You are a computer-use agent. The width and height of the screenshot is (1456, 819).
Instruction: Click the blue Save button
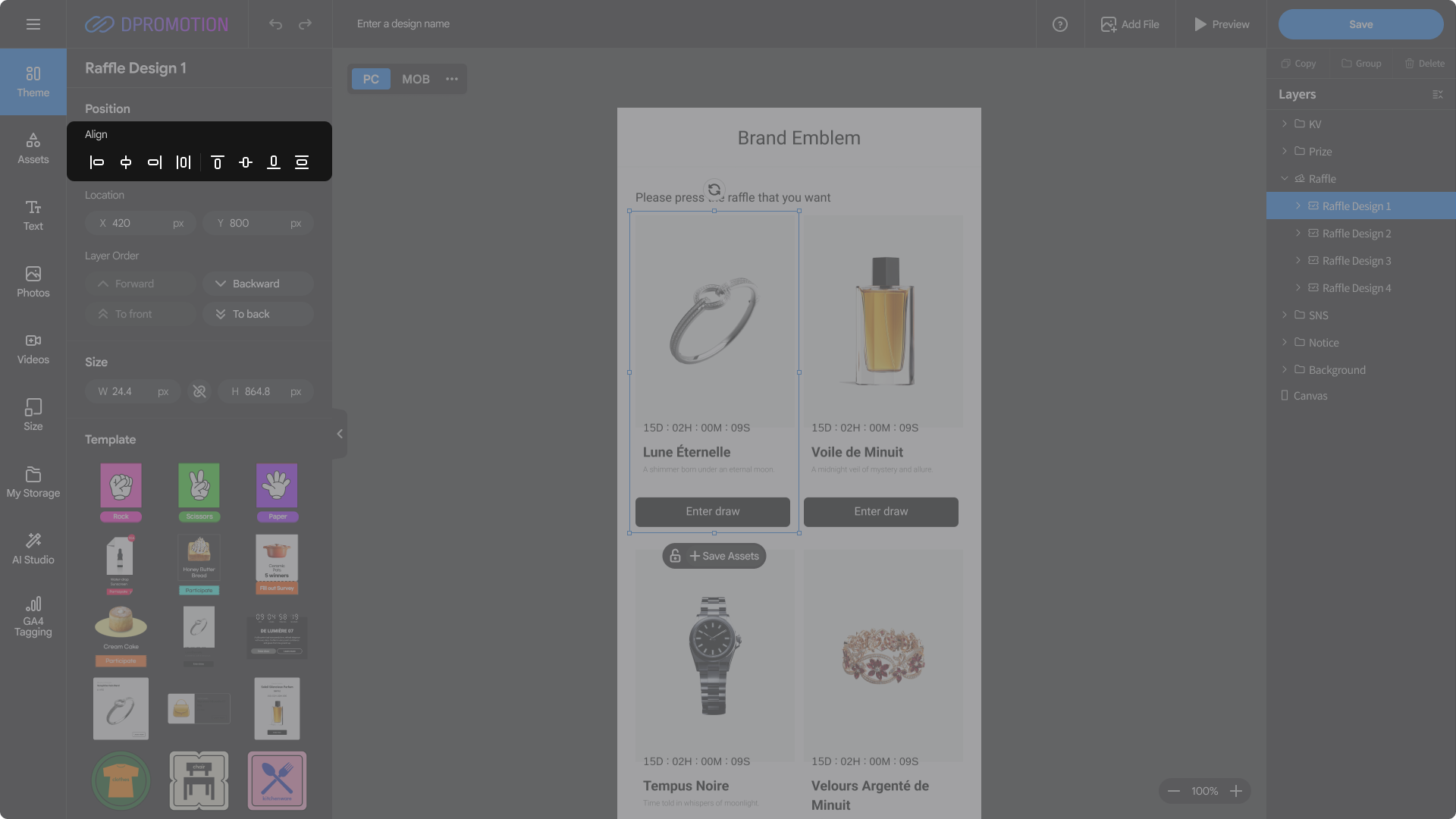1360,24
